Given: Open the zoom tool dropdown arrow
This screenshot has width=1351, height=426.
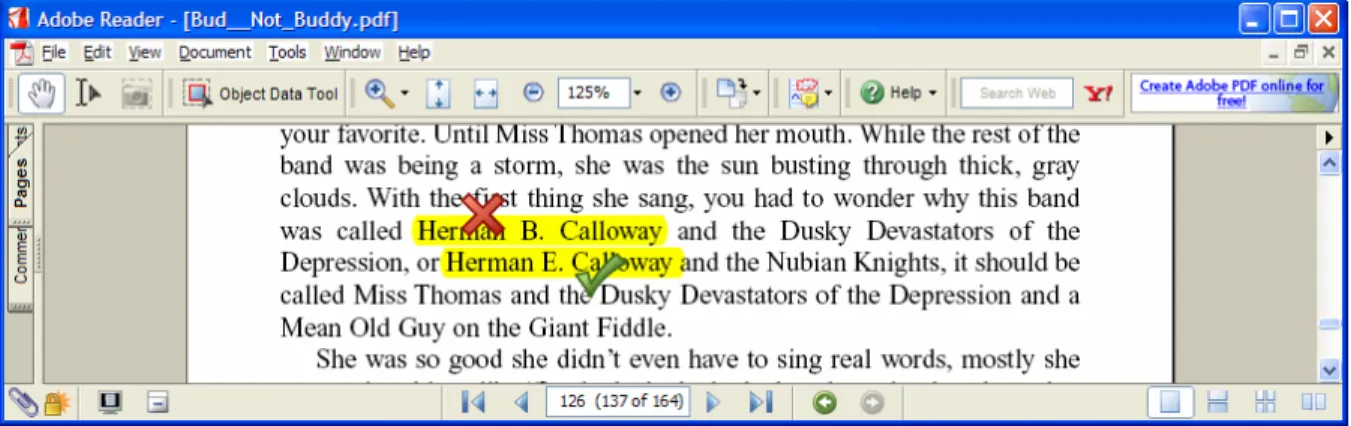Looking at the screenshot, I should point(405,93).
